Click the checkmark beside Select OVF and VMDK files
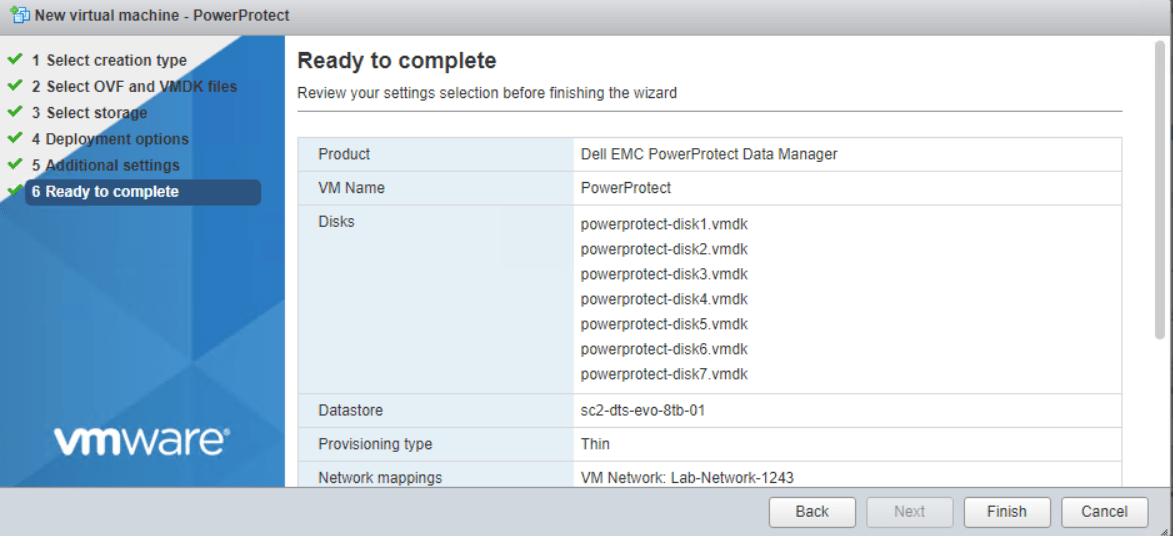The height and width of the screenshot is (536, 1173). 15,86
